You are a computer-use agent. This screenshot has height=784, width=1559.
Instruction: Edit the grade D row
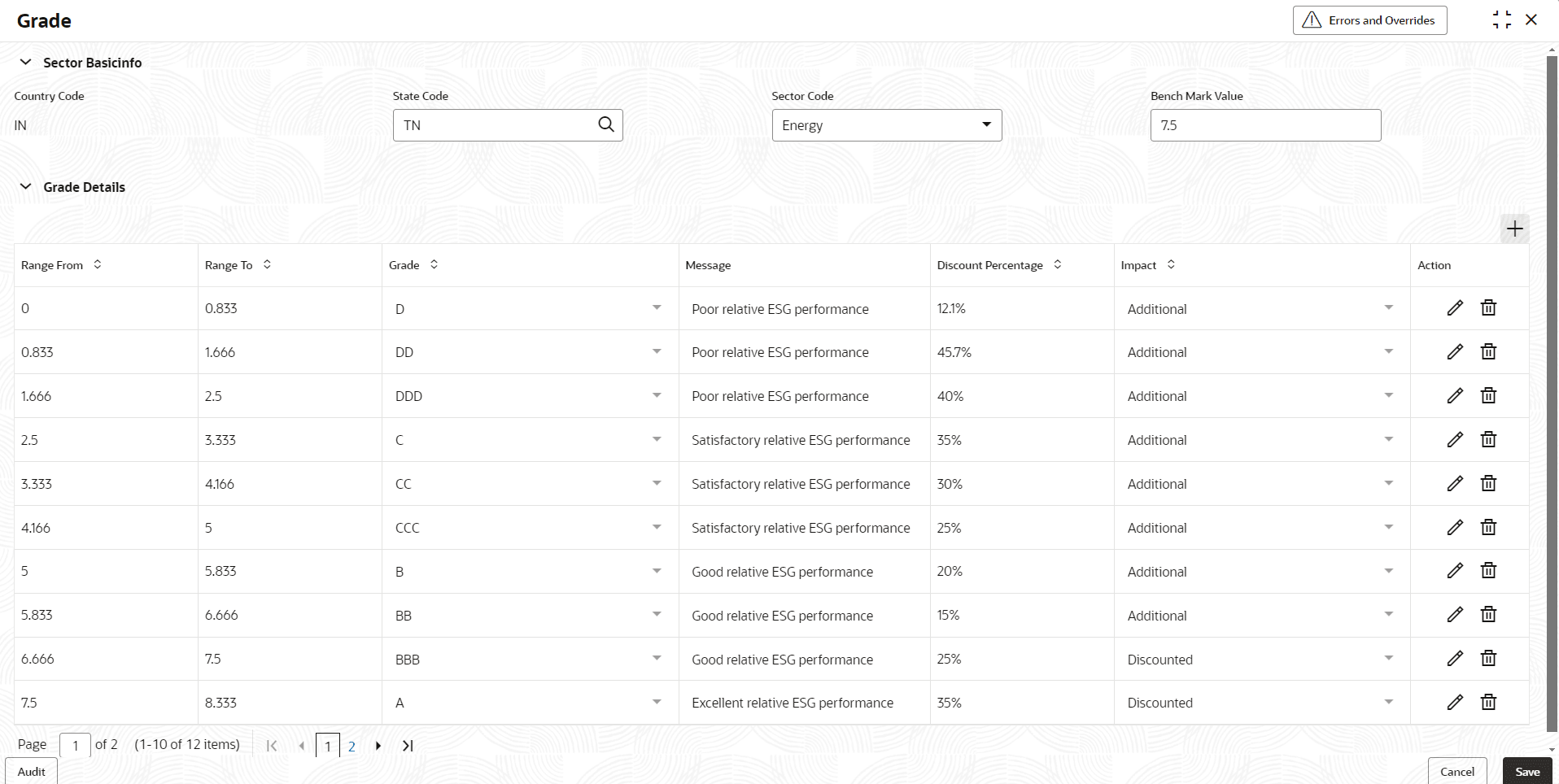1455,308
